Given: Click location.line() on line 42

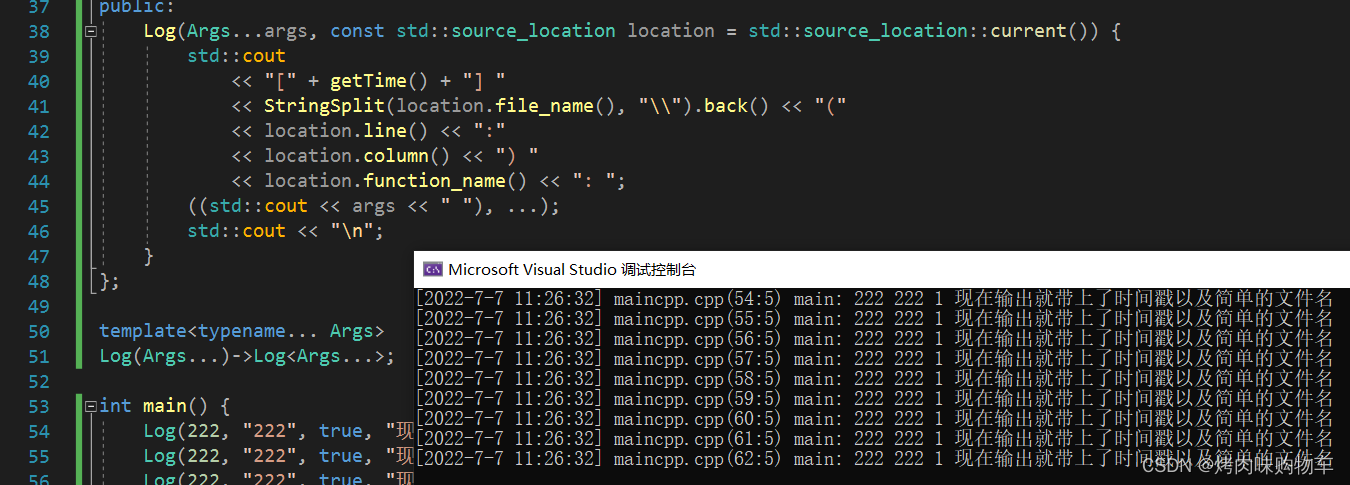Looking at the screenshot, I should tap(347, 131).
